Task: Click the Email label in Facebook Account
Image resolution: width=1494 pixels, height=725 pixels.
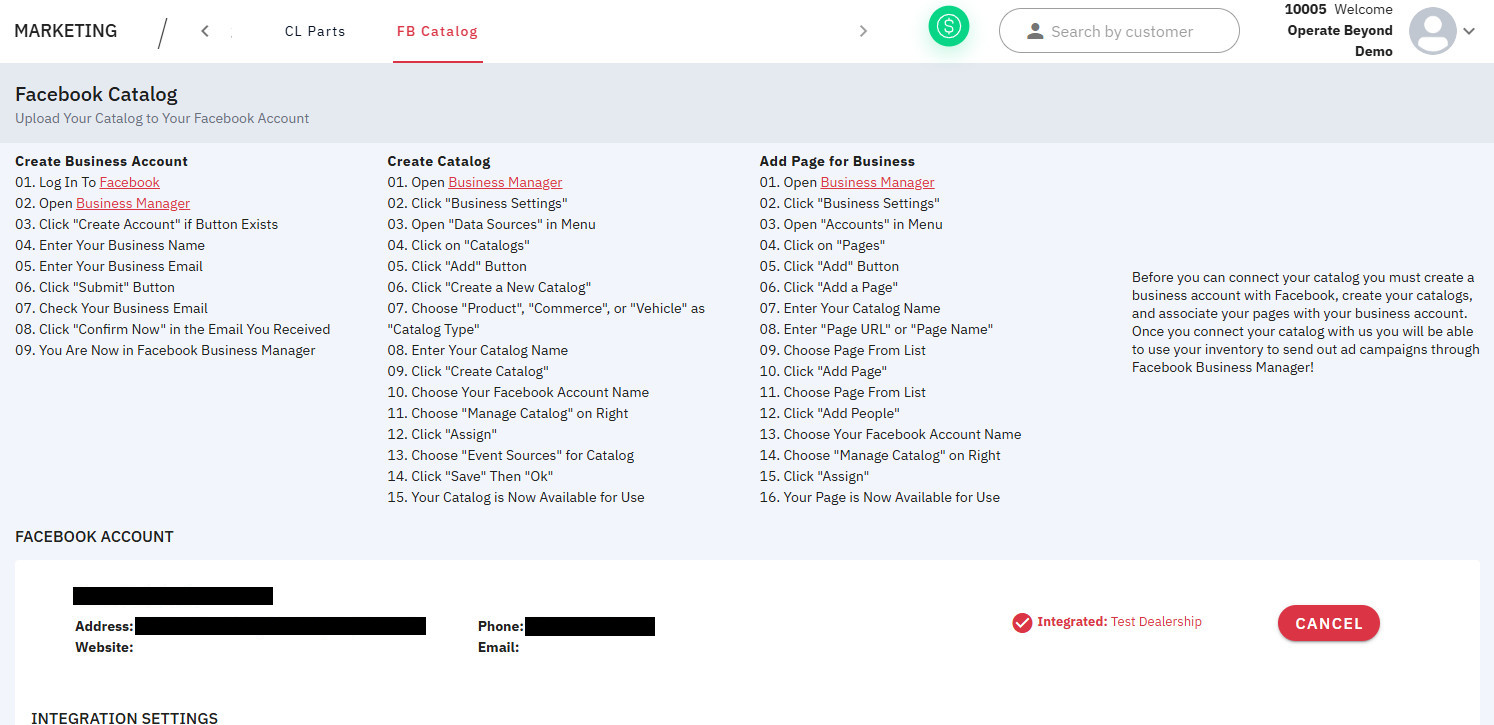Action: (x=498, y=647)
